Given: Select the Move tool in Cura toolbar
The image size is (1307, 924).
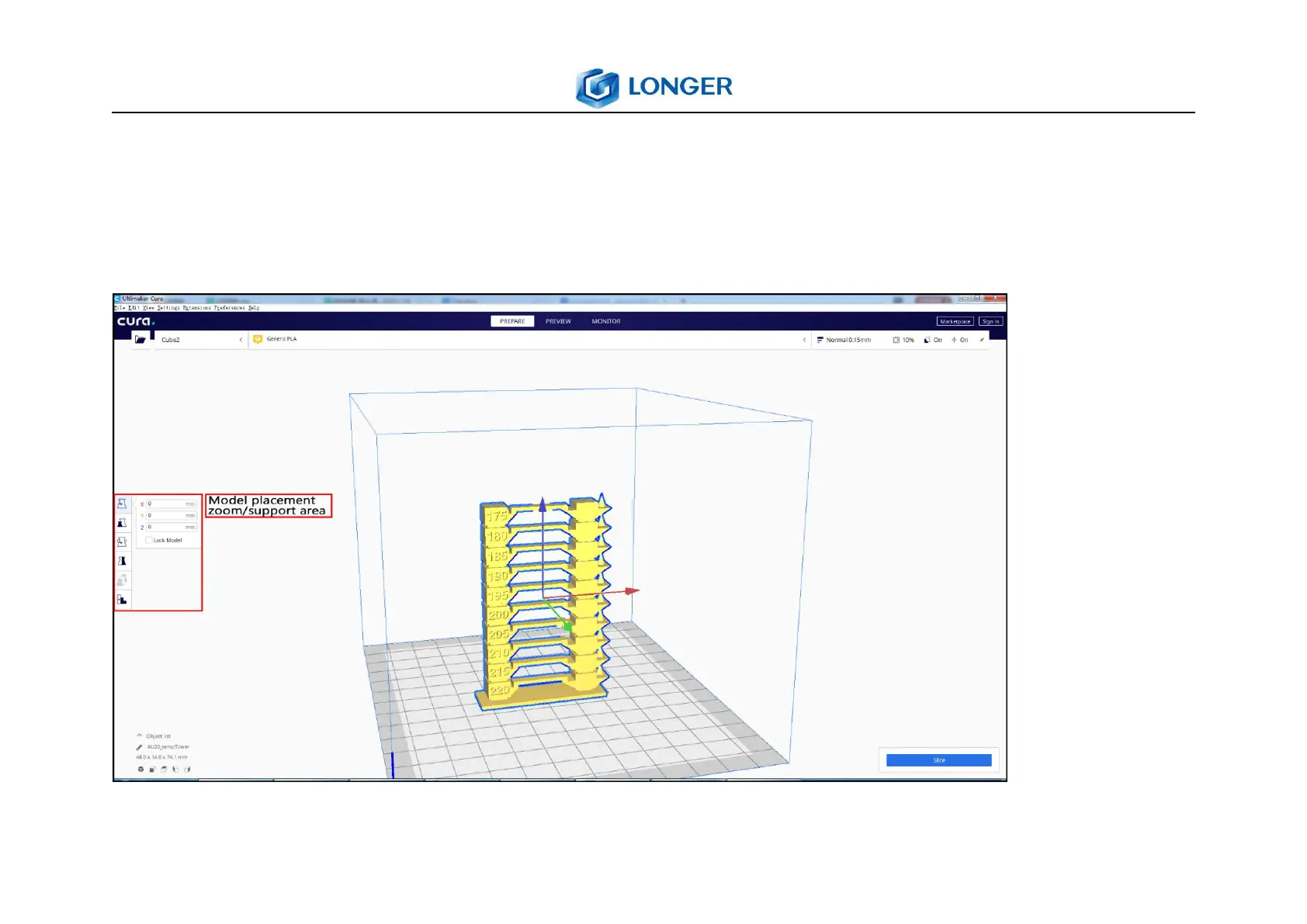Looking at the screenshot, I should click(x=122, y=504).
